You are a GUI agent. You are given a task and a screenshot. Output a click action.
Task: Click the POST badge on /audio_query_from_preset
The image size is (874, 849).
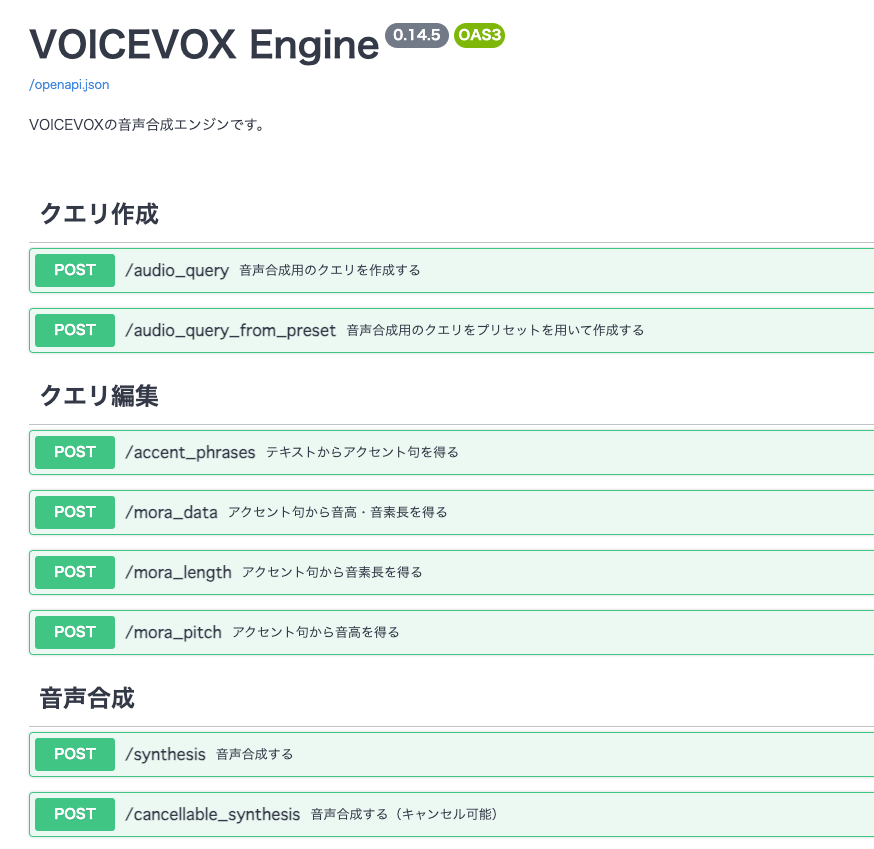(74, 330)
